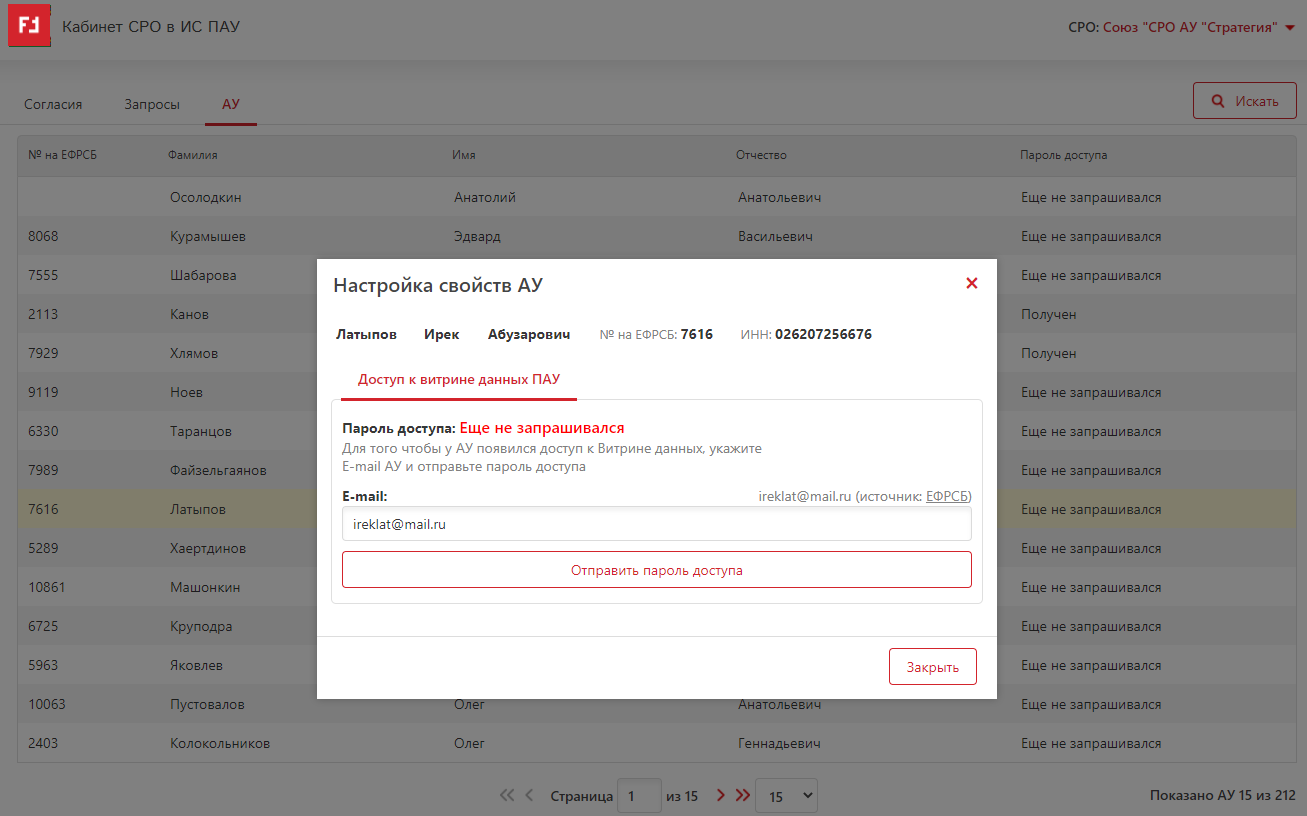Close dialog with red X icon

coord(971,284)
